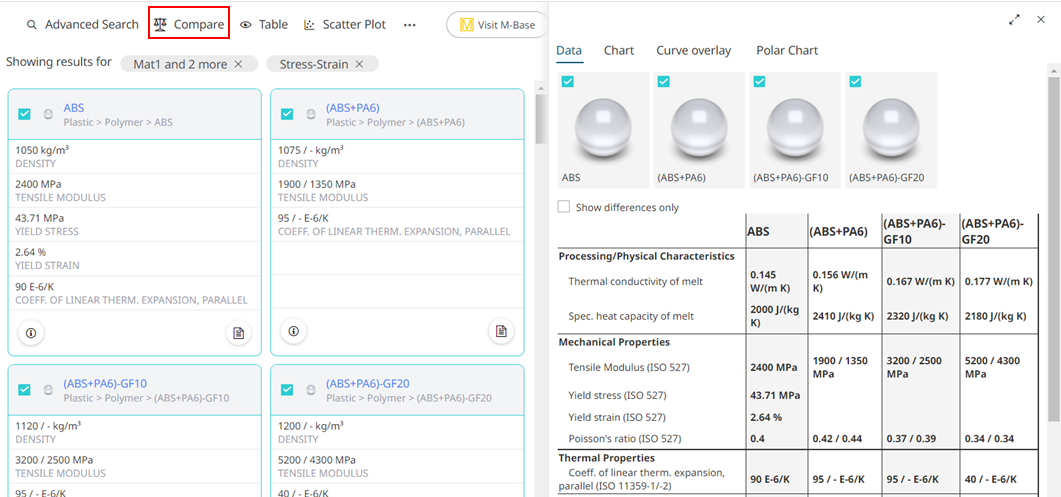Image resolution: width=1061 pixels, height=497 pixels.
Task: Remove the Mat1 and 2 more filter
Action: [238, 64]
